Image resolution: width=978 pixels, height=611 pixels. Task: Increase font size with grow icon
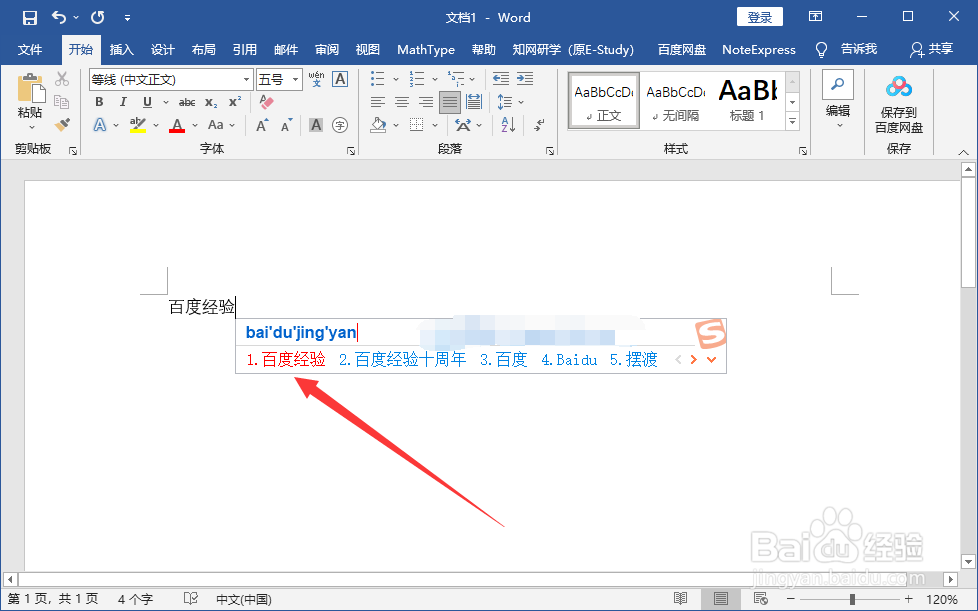(x=263, y=125)
